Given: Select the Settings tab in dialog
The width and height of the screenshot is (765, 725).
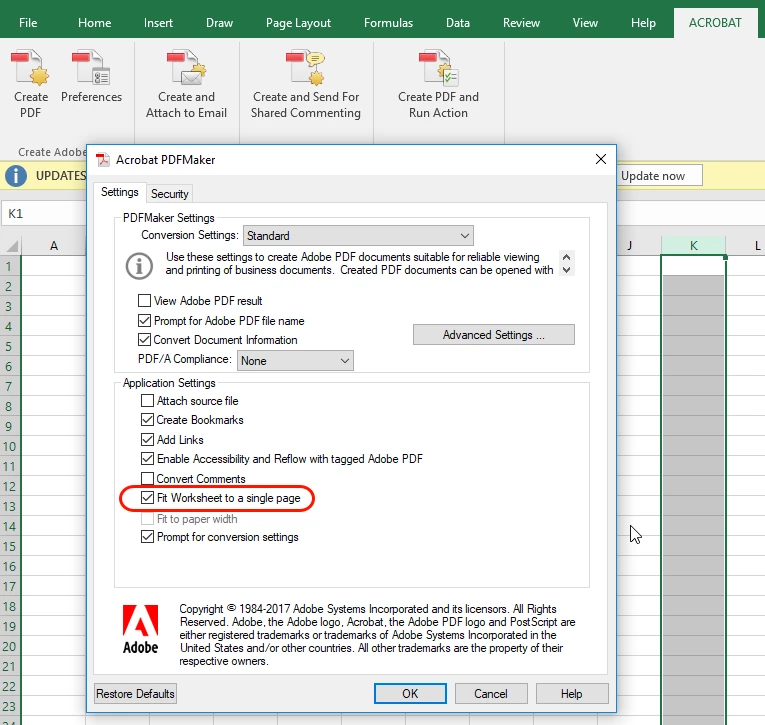Looking at the screenshot, I should point(120,192).
